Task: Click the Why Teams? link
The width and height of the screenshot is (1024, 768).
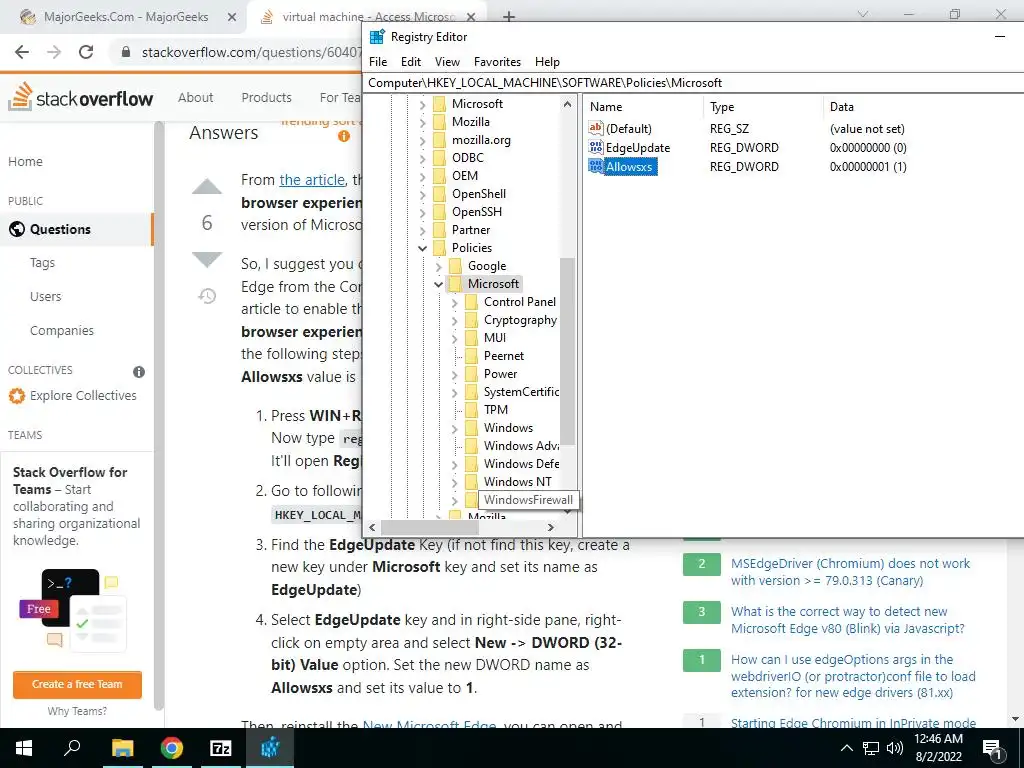Action: pyautogui.click(x=77, y=711)
